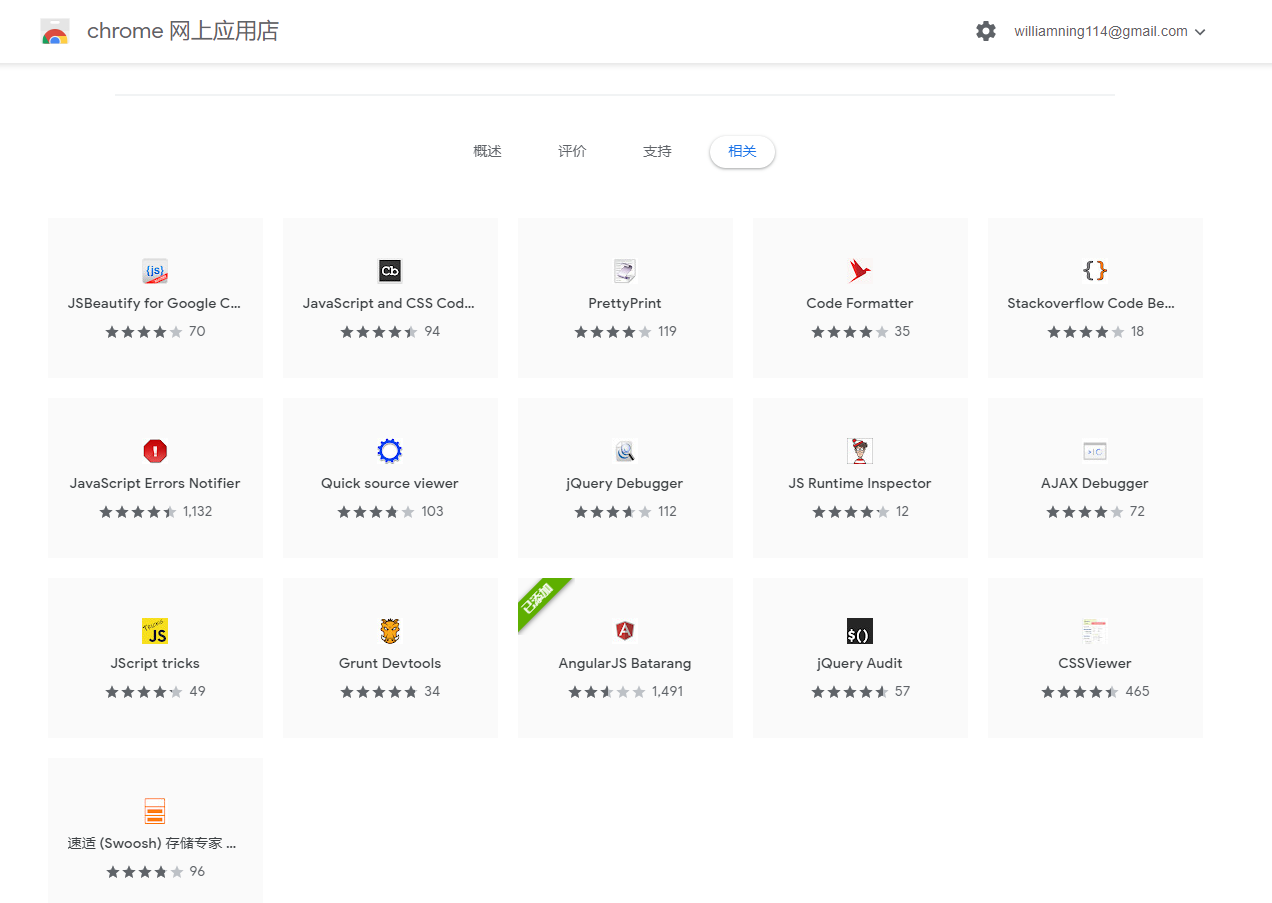Click the jQuery Audit $() icon

860,631
